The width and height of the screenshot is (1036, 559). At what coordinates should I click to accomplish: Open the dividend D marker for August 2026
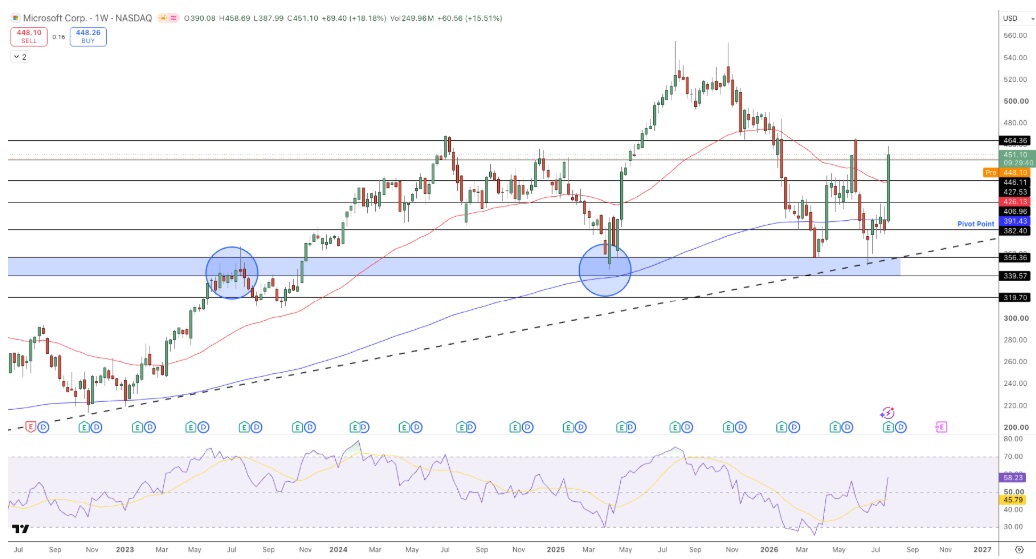click(x=901, y=428)
